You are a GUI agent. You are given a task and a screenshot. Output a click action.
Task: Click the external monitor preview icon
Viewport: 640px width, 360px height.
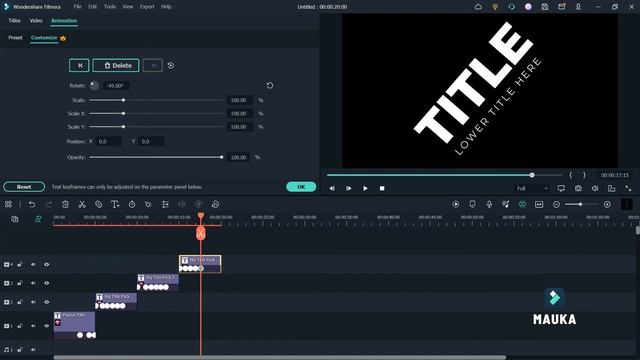(561, 188)
